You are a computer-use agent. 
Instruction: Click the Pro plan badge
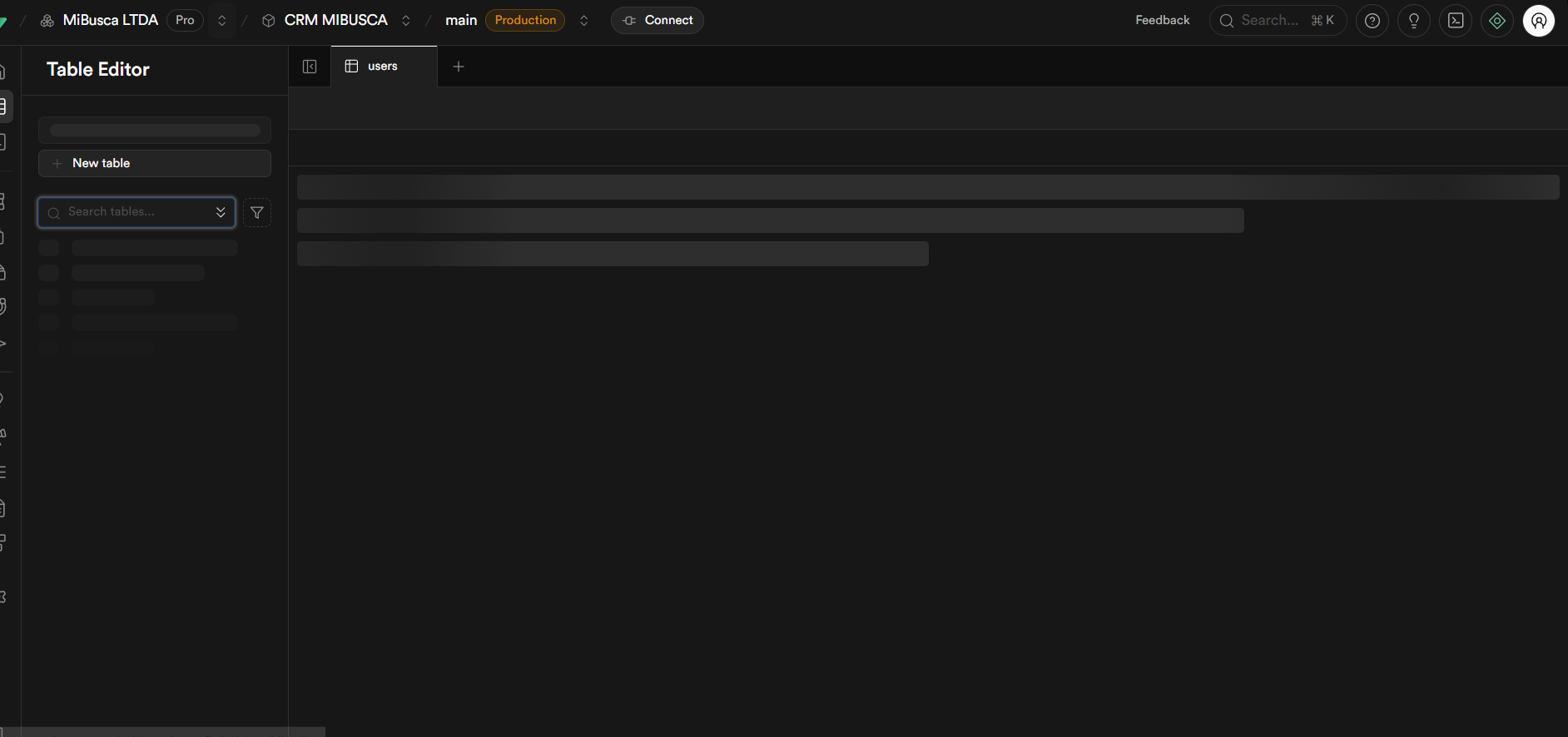click(186, 20)
